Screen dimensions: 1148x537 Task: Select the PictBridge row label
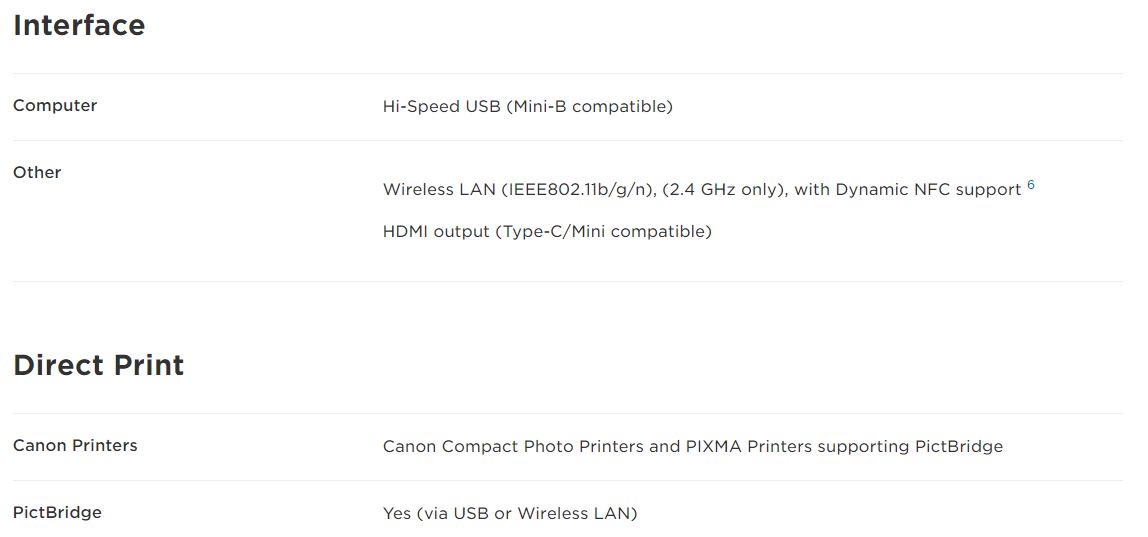click(57, 512)
